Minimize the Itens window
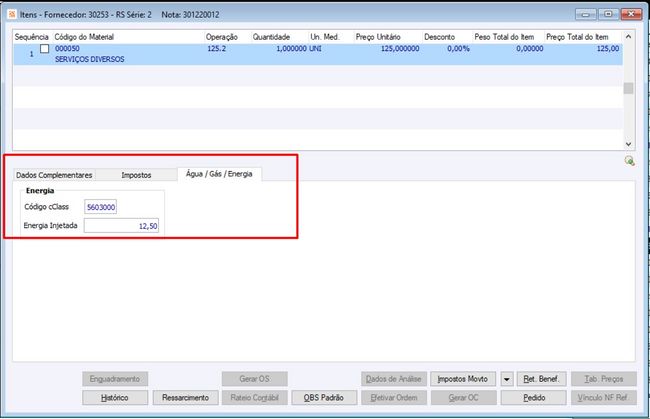The image size is (650, 419). click(x=585, y=15)
